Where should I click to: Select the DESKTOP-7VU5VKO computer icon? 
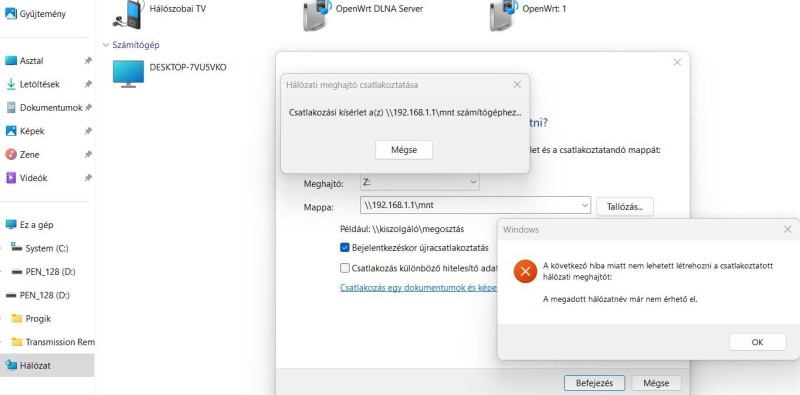tap(128, 74)
